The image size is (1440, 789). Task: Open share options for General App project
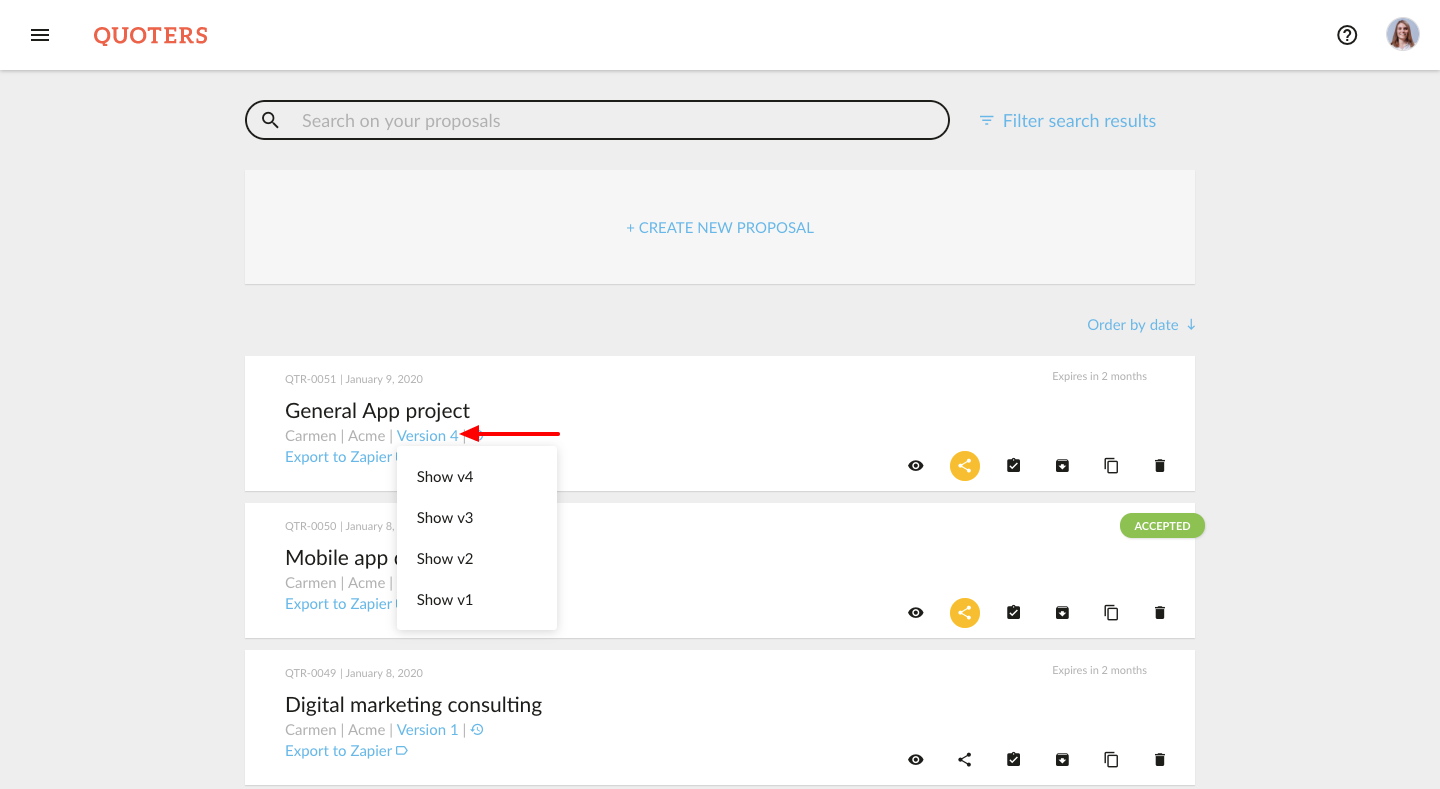pos(964,465)
